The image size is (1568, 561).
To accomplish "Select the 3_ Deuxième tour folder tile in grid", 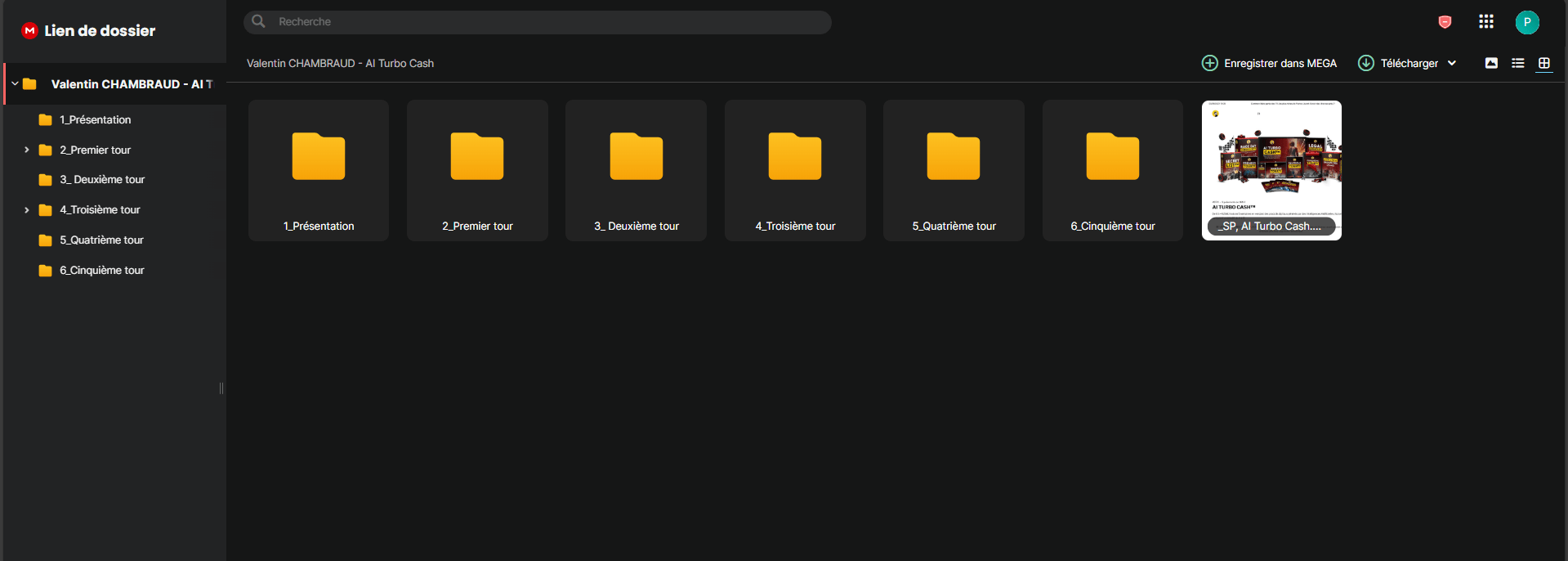I will tap(636, 170).
